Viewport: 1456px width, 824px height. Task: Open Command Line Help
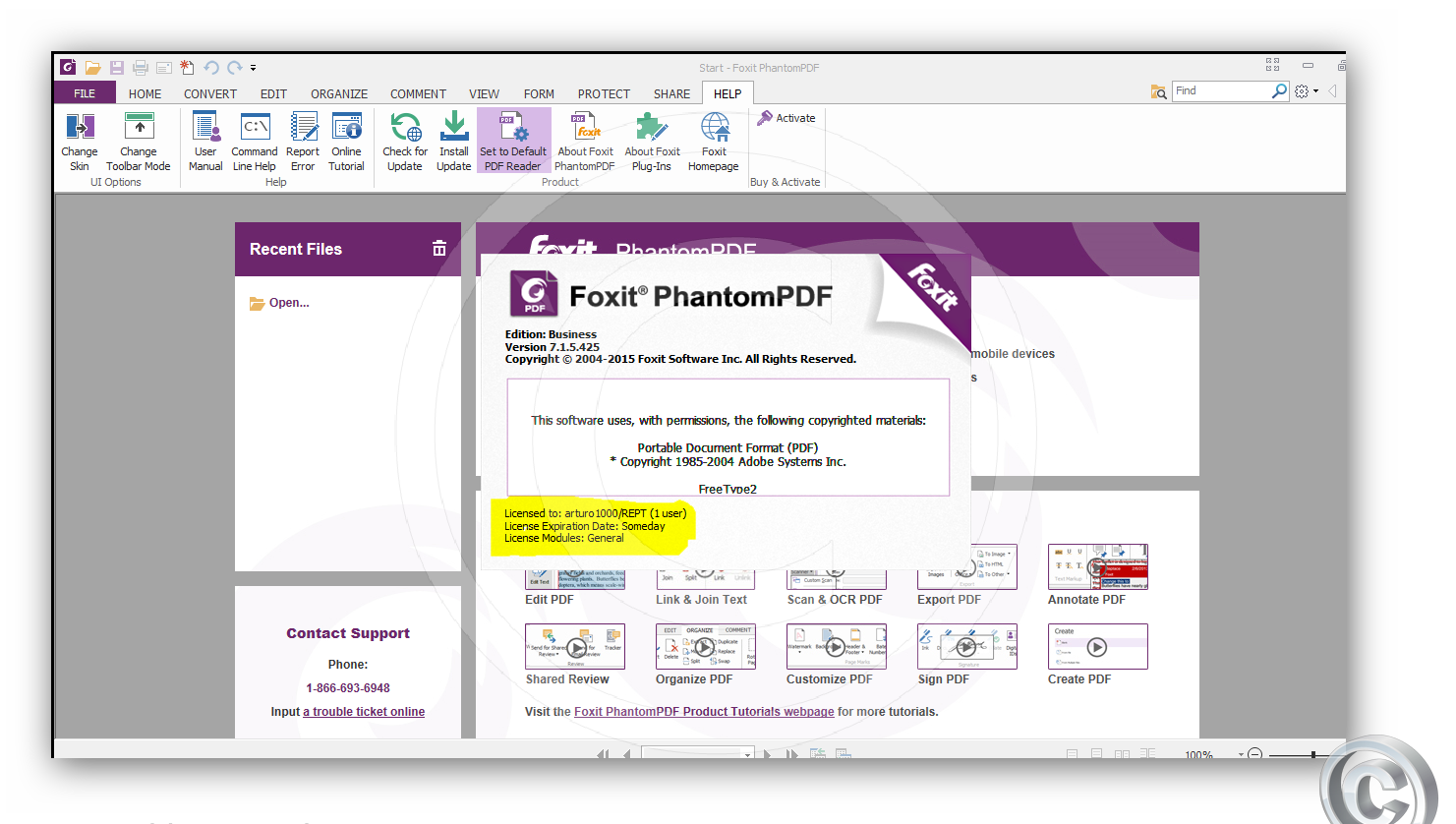[255, 142]
